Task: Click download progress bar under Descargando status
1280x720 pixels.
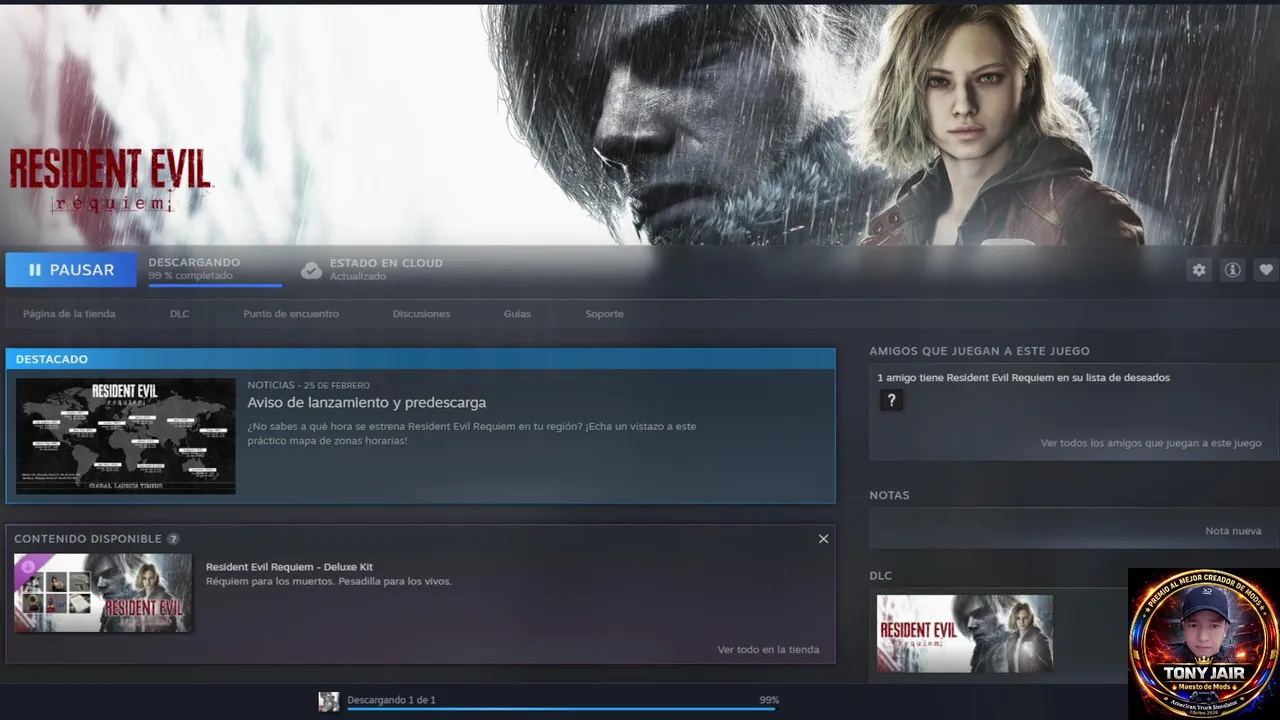Action: point(215,286)
